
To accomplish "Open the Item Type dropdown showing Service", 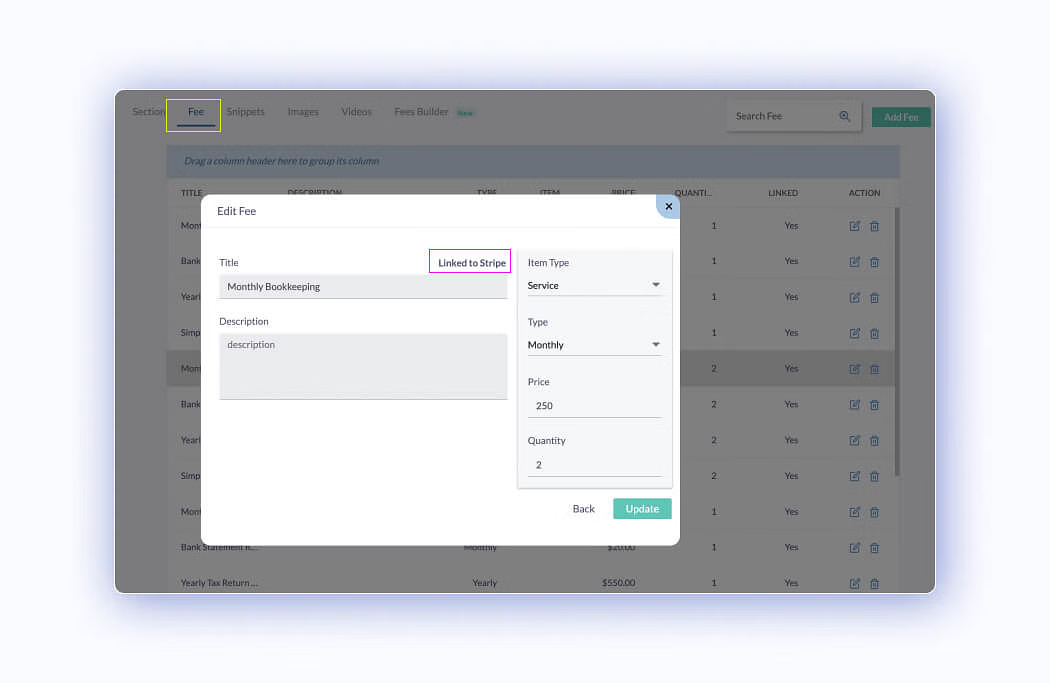I will (594, 285).
